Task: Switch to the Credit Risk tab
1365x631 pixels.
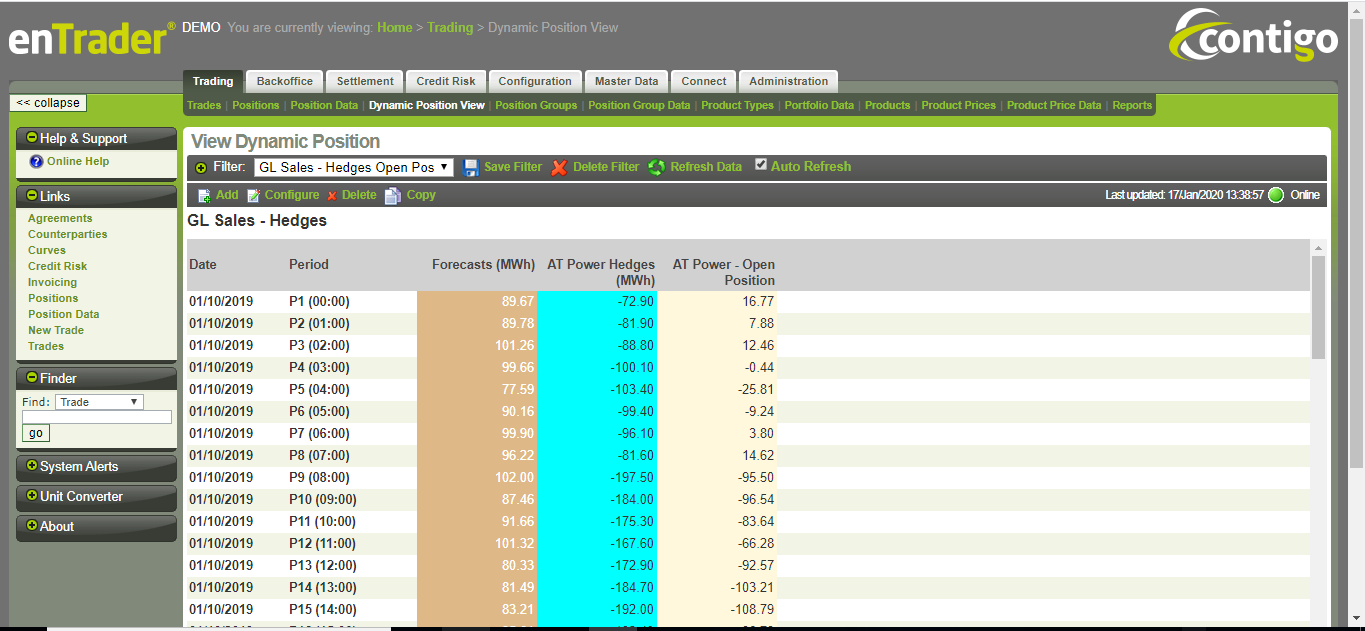Action: tap(446, 82)
